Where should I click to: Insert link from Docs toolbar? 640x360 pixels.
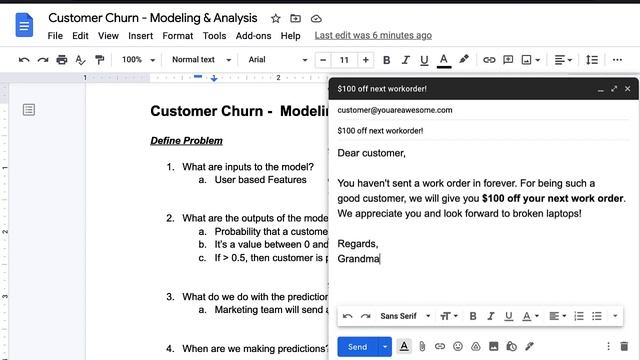tap(489, 60)
